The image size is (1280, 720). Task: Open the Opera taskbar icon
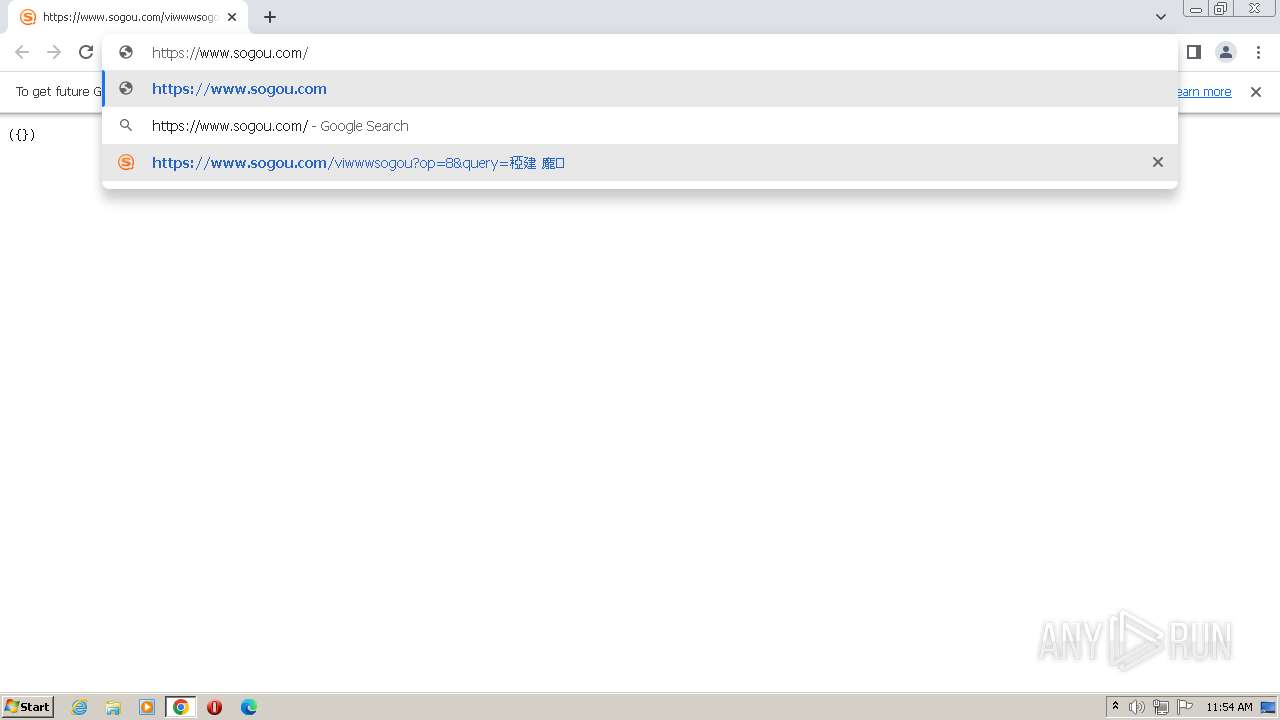[214, 707]
